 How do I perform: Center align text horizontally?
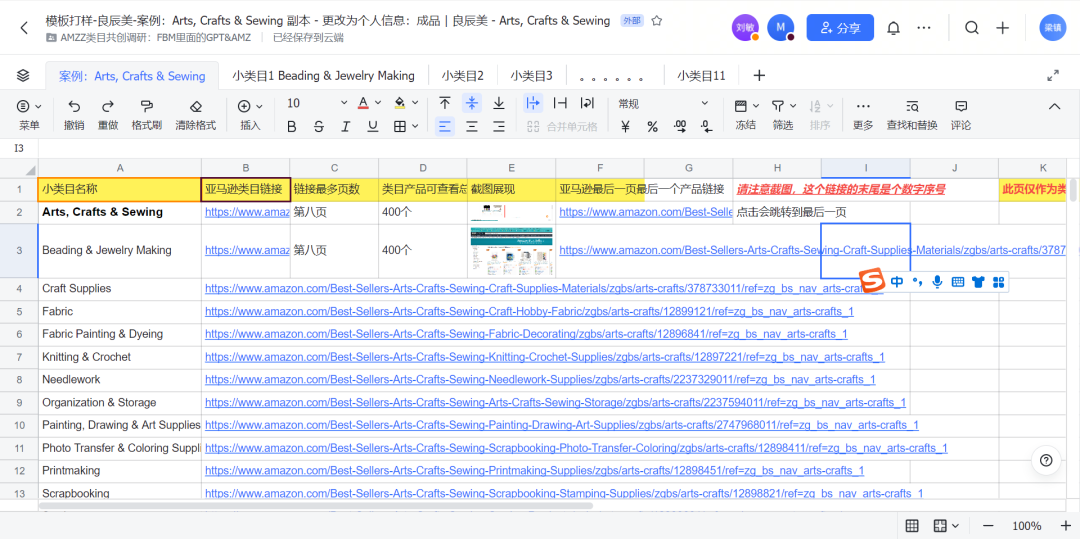pyautogui.click(x=472, y=127)
